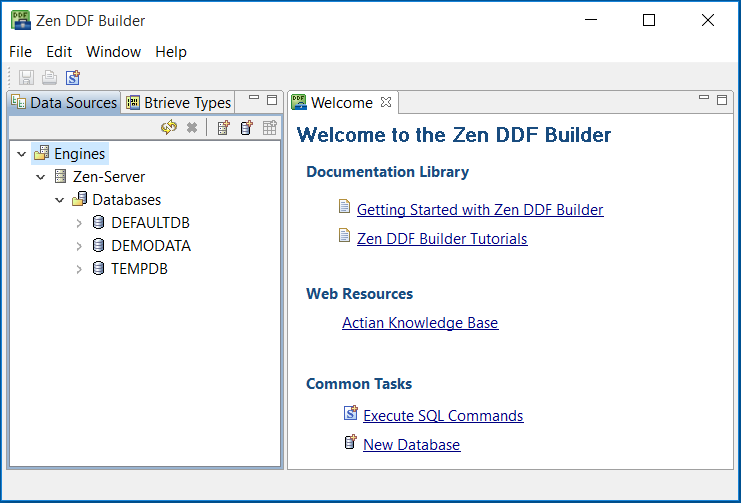This screenshot has width=741, height=503.
Task: Expand the DEMODATA database
Action: pyautogui.click(x=79, y=246)
